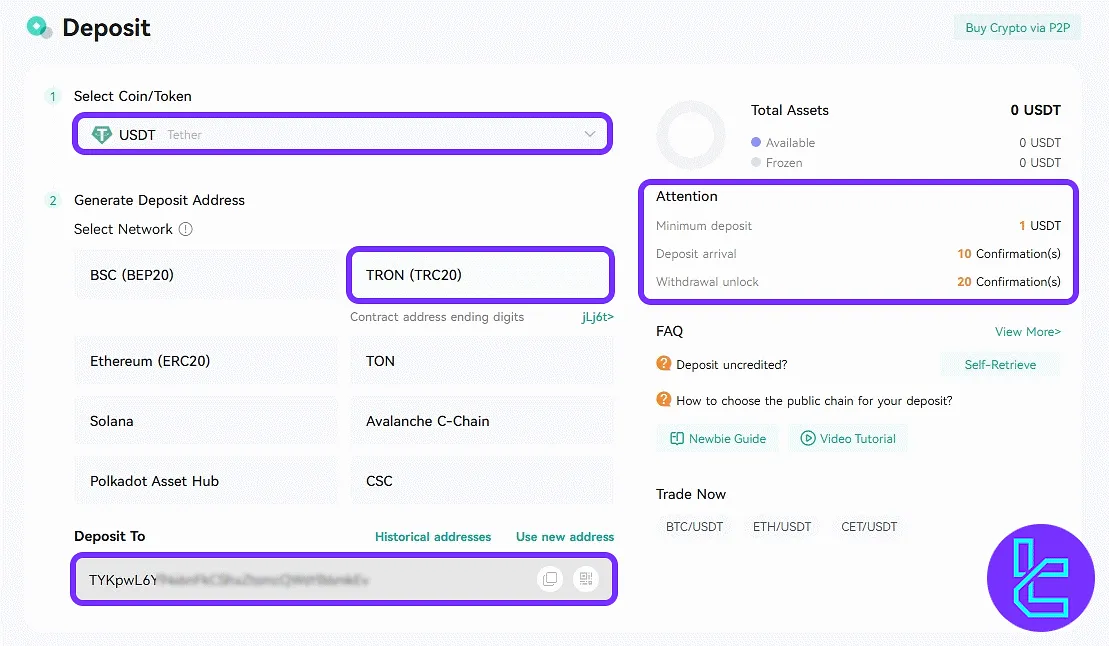This screenshot has width=1109, height=646.
Task: Pick the Avalanche C-Chain network
Action: coord(482,421)
